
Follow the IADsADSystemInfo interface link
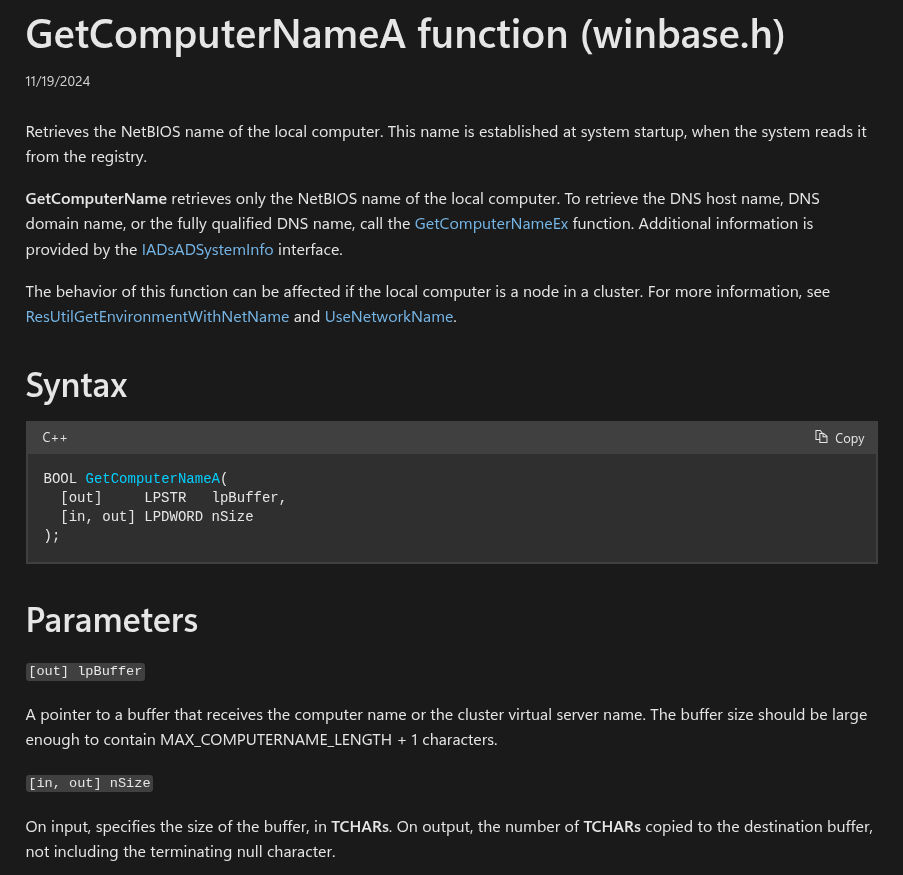click(x=207, y=250)
